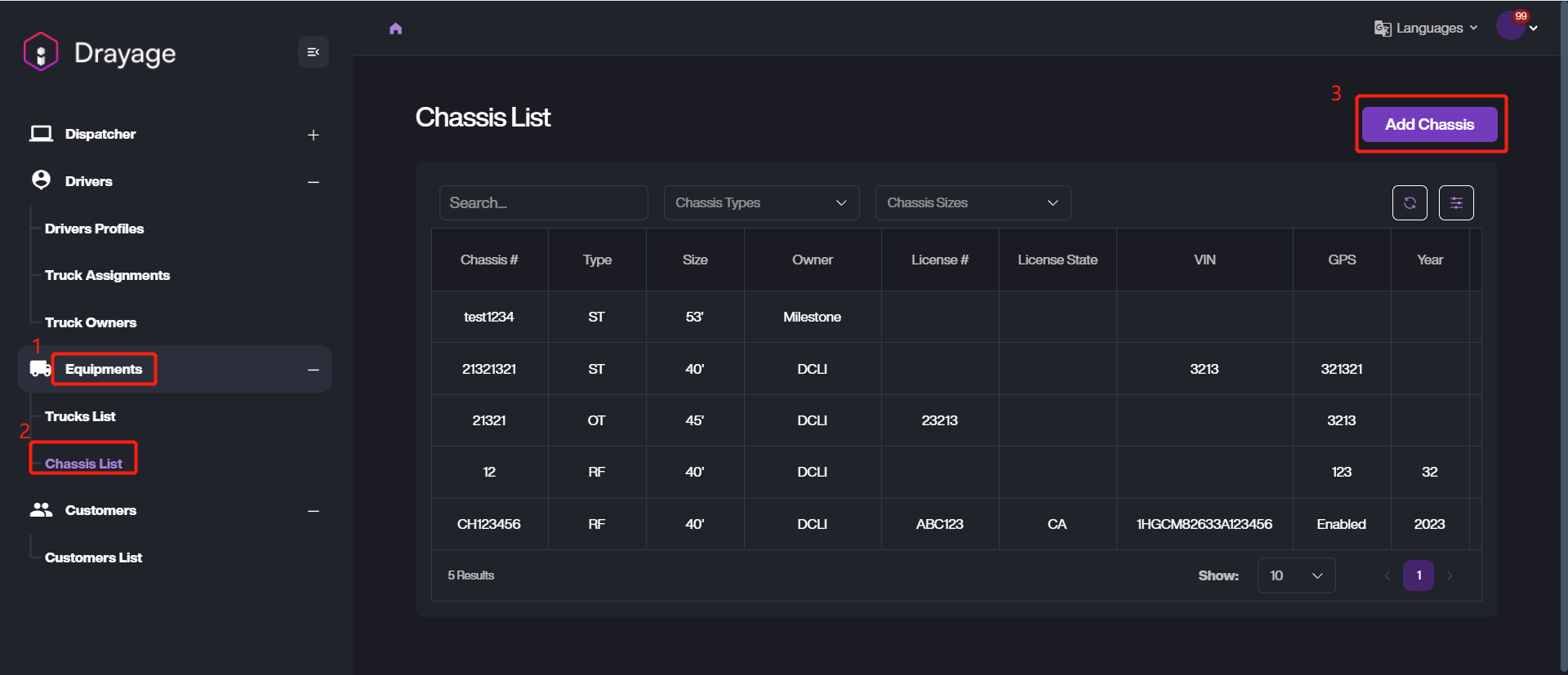
Task: Open the Chassis Sizes dropdown
Action: pyautogui.click(x=972, y=203)
